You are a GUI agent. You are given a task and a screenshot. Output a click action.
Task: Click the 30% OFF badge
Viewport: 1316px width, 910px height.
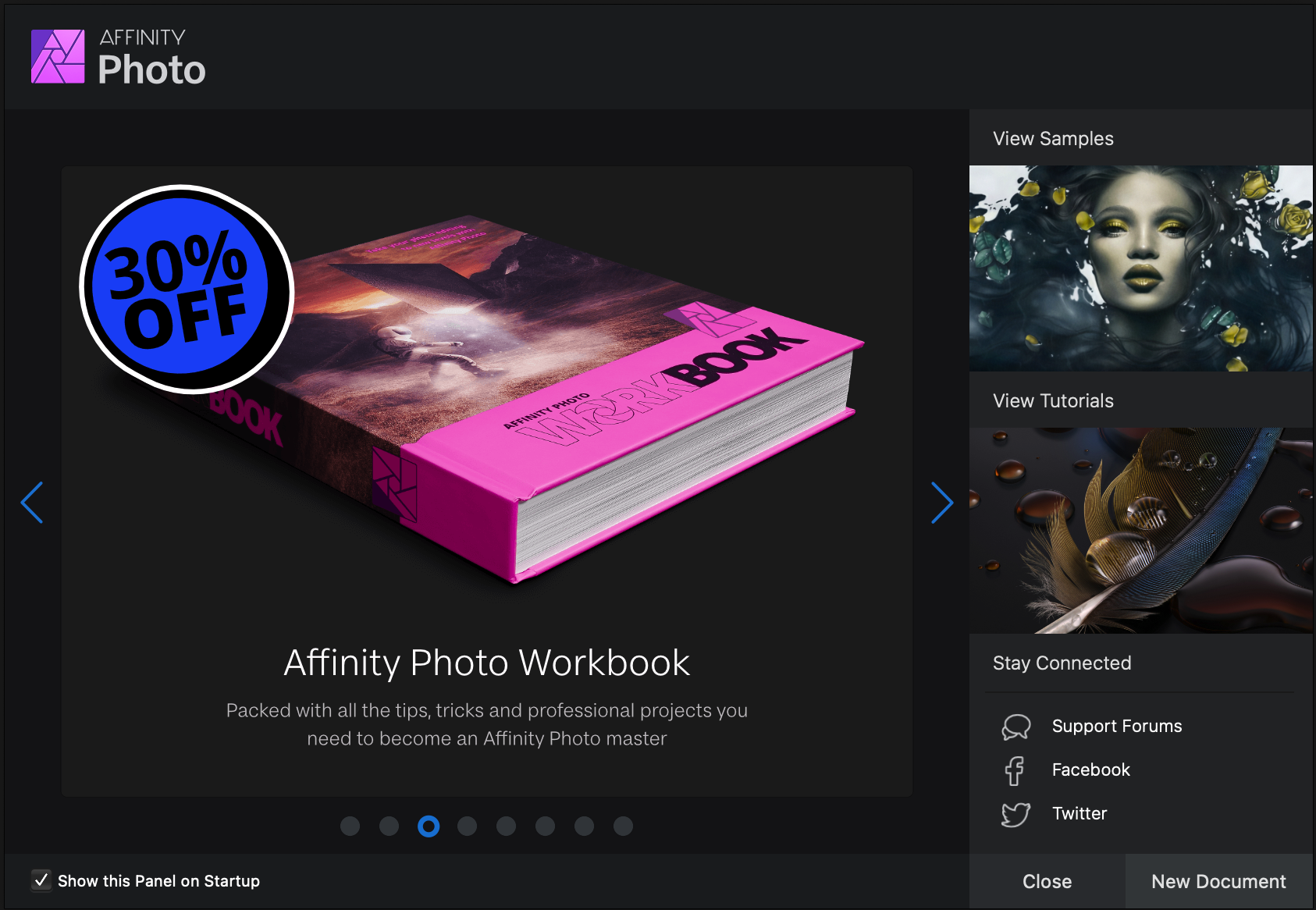click(186, 290)
